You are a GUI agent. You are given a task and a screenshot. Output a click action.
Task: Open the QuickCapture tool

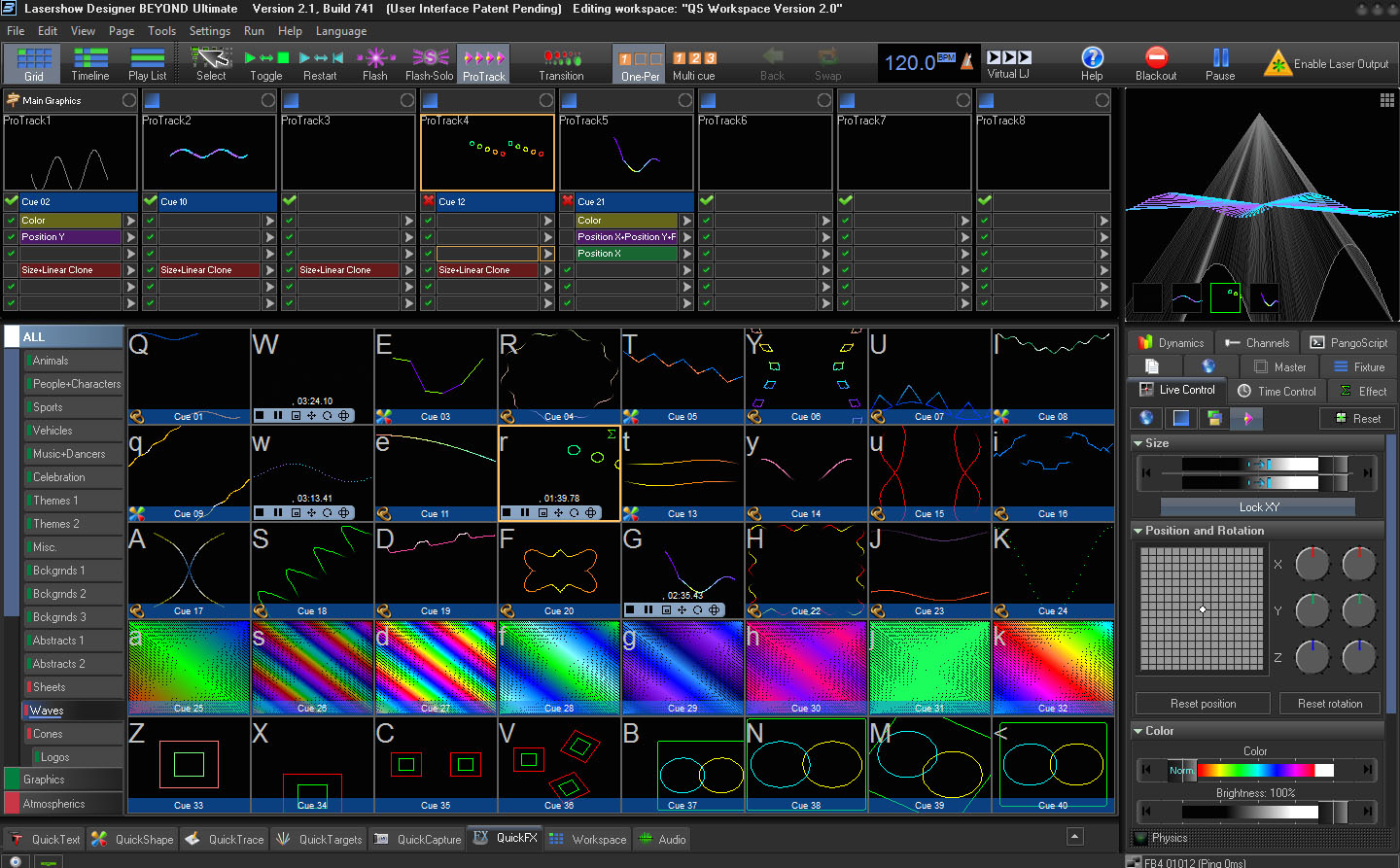click(418, 839)
